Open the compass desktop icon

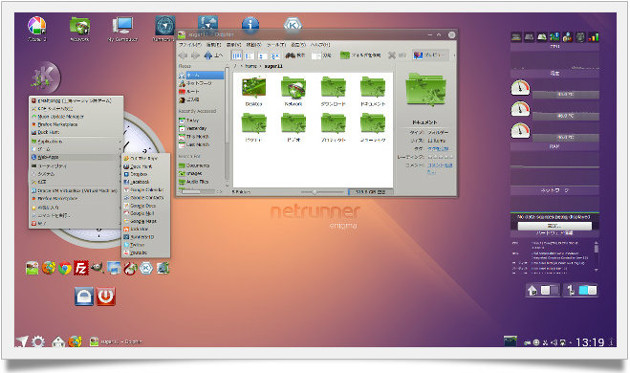tap(165, 25)
